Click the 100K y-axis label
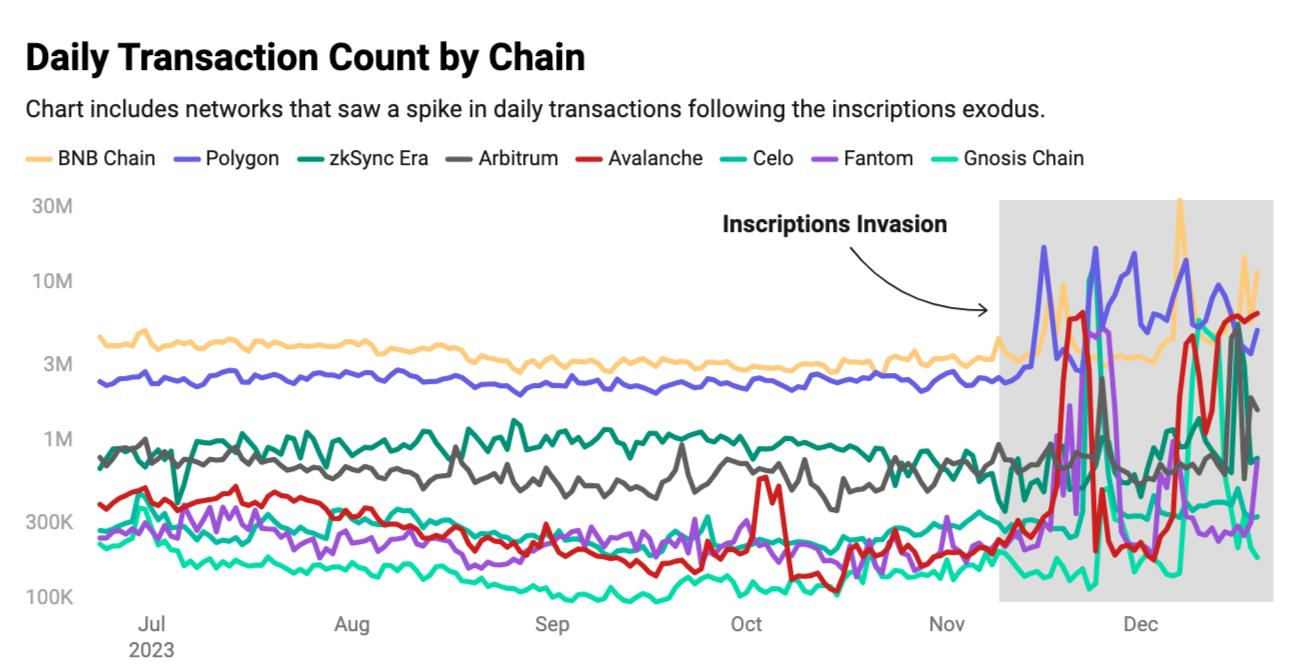 (x=49, y=599)
